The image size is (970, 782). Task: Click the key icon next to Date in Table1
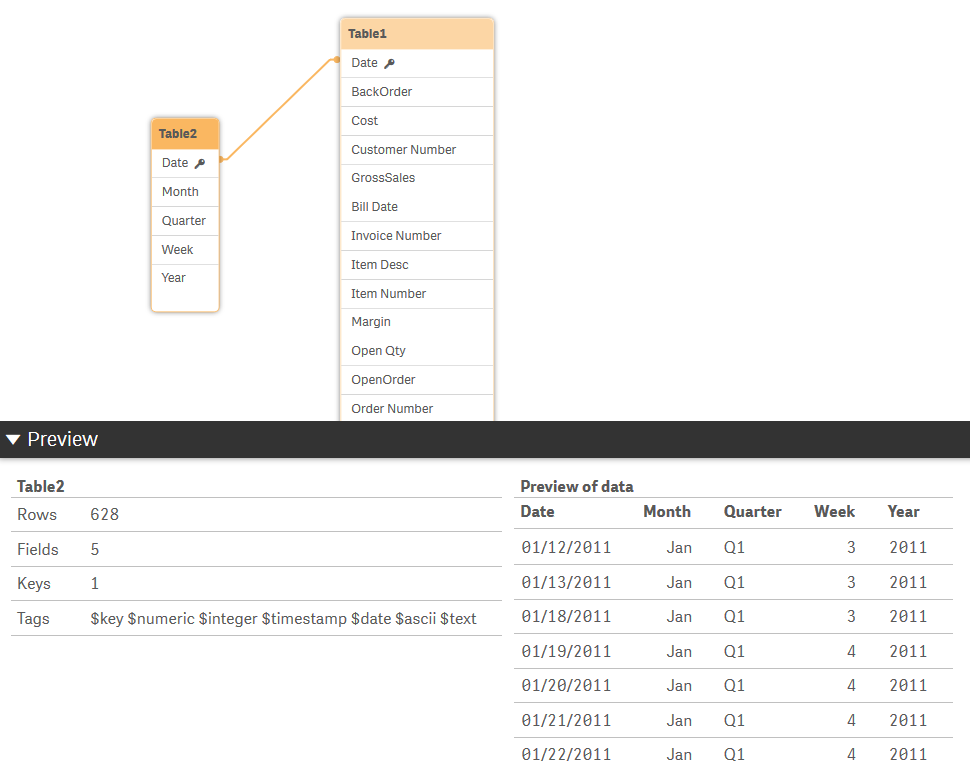point(389,63)
